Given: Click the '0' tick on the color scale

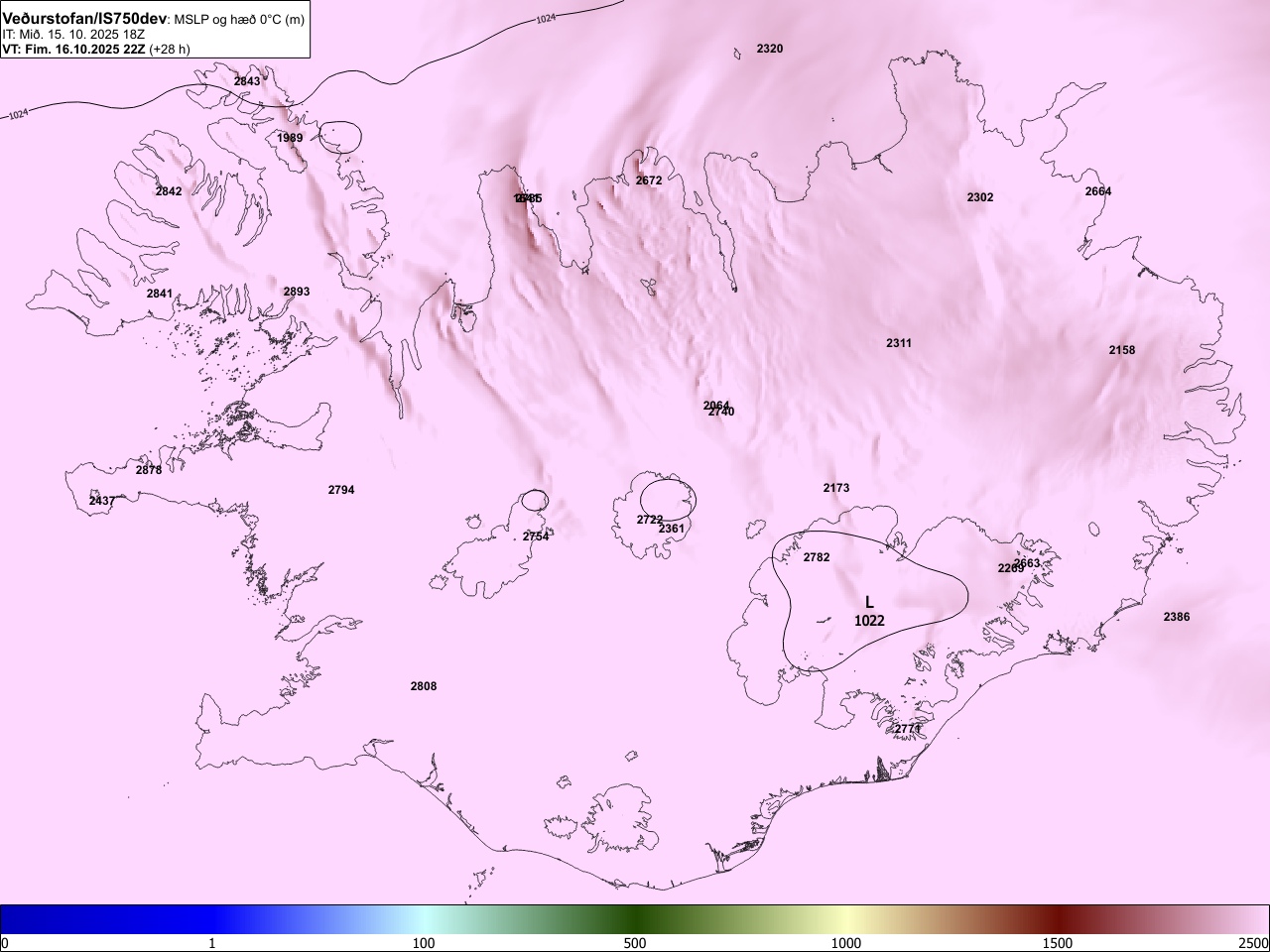Looking at the screenshot, I should [5, 942].
